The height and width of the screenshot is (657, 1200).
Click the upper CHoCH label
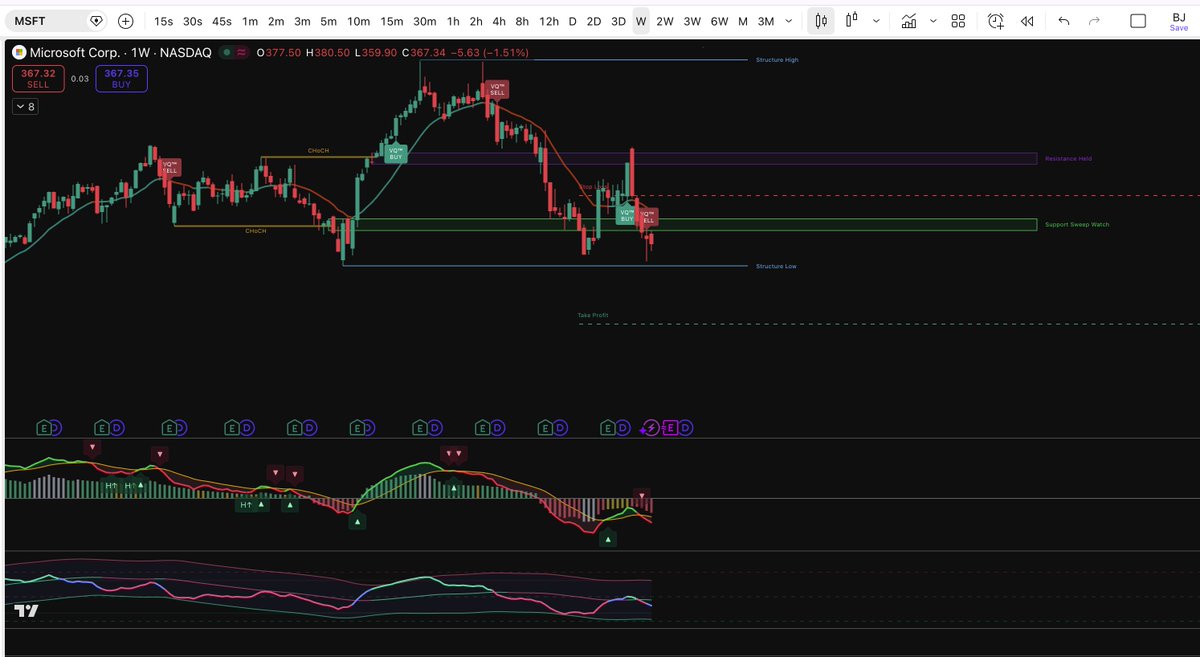point(318,151)
